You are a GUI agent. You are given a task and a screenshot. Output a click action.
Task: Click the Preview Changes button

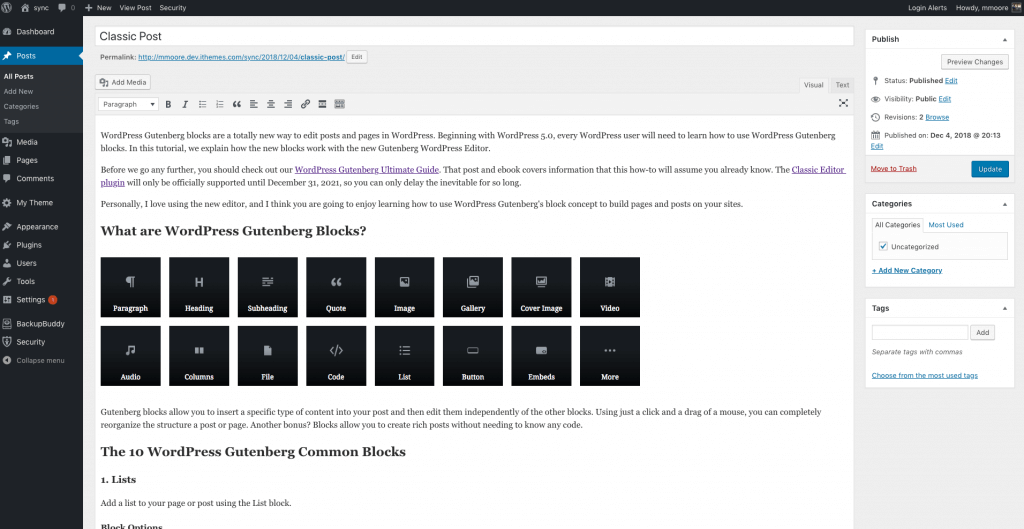(974, 61)
